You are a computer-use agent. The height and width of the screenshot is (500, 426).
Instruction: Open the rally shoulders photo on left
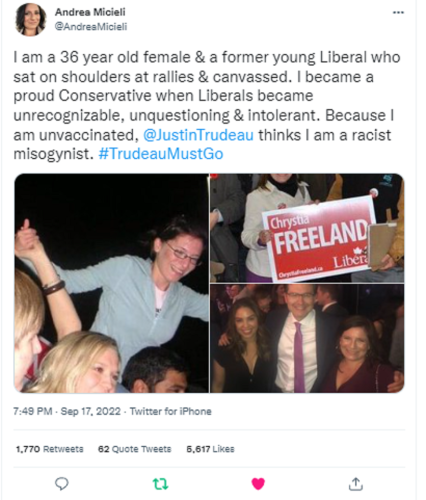coord(111,283)
